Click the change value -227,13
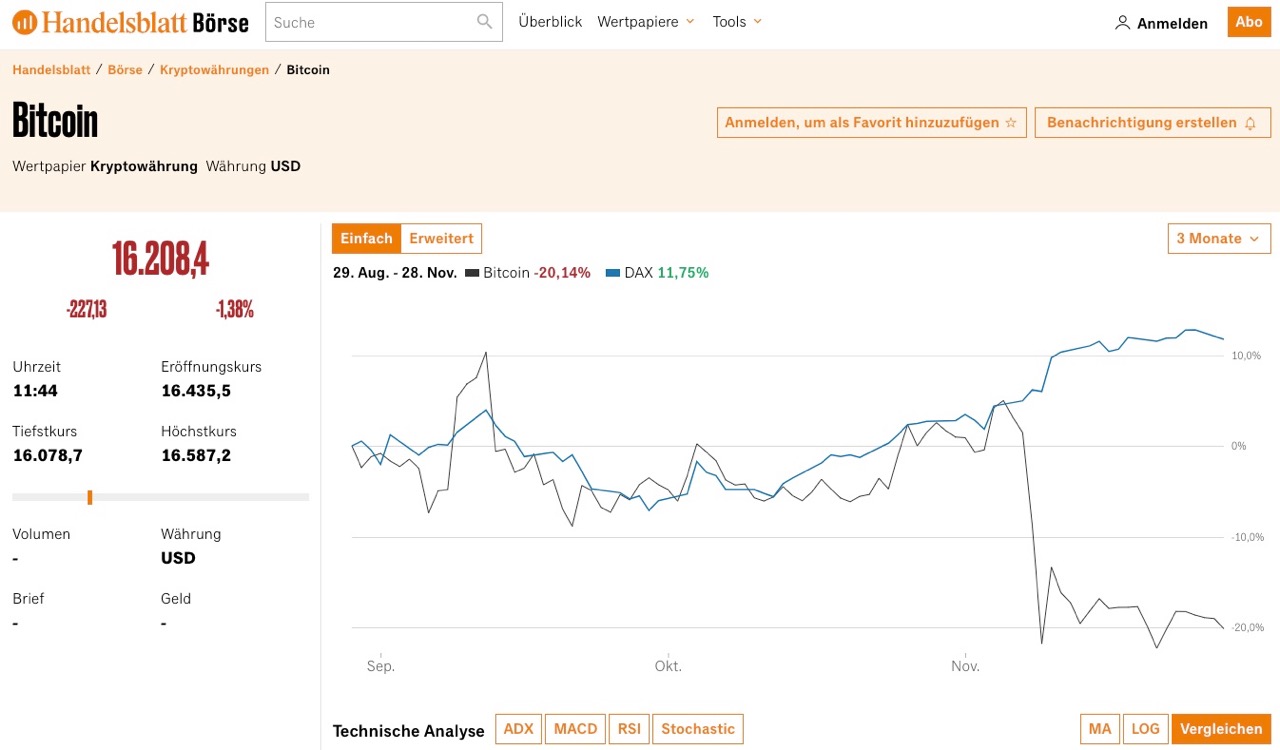This screenshot has height=750, width=1280. coord(86,310)
